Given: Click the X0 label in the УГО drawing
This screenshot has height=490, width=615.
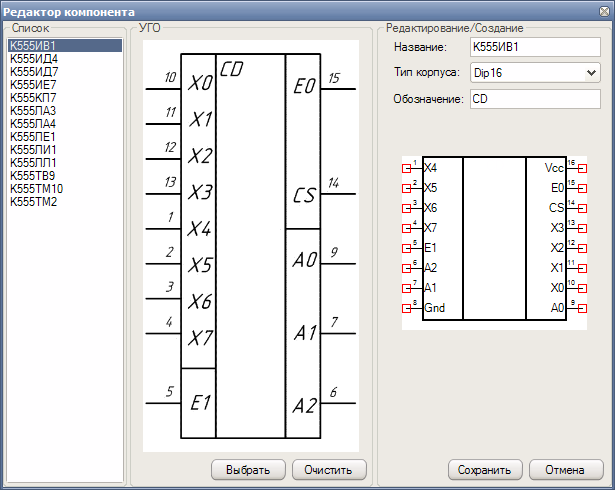Looking at the screenshot, I should coord(200,83).
